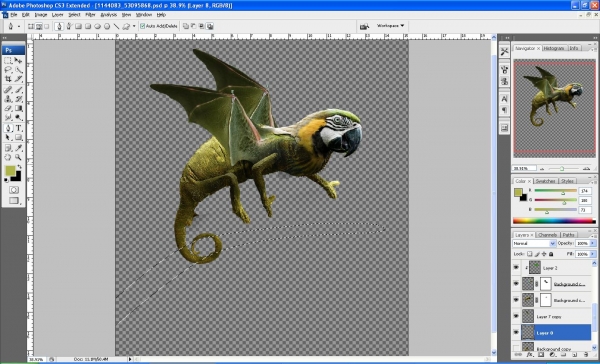Image resolution: width=600 pixels, height=364 pixels.
Task: Create a new layer icon
Action: tap(574, 355)
